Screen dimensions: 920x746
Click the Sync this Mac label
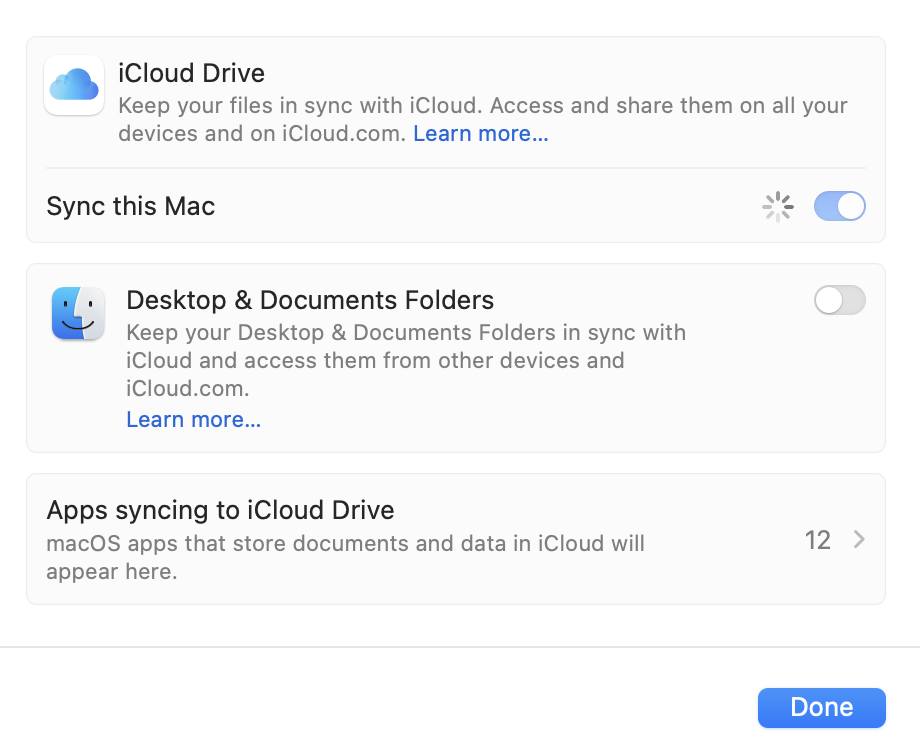130,207
